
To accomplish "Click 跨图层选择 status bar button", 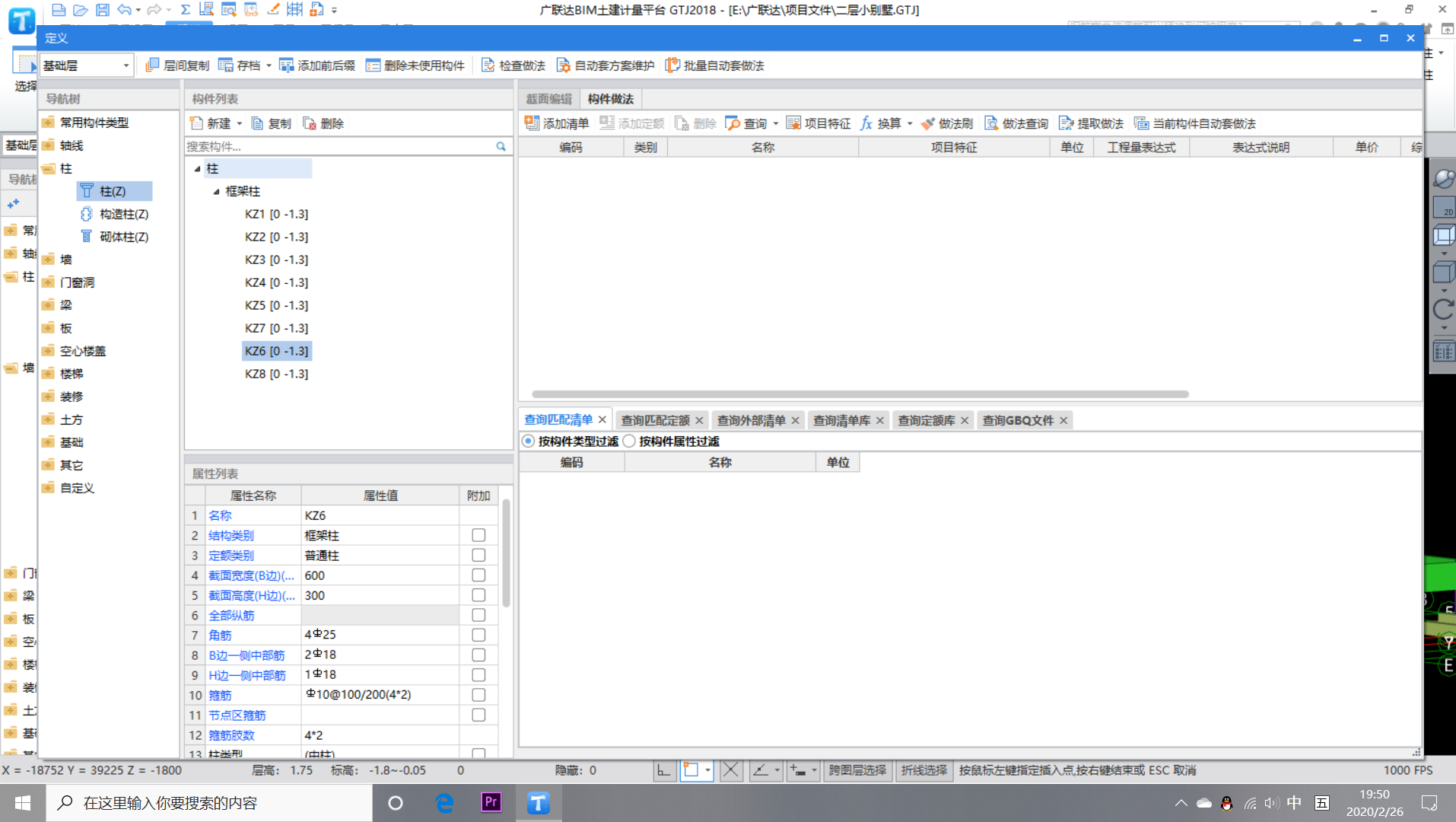I will 857,770.
